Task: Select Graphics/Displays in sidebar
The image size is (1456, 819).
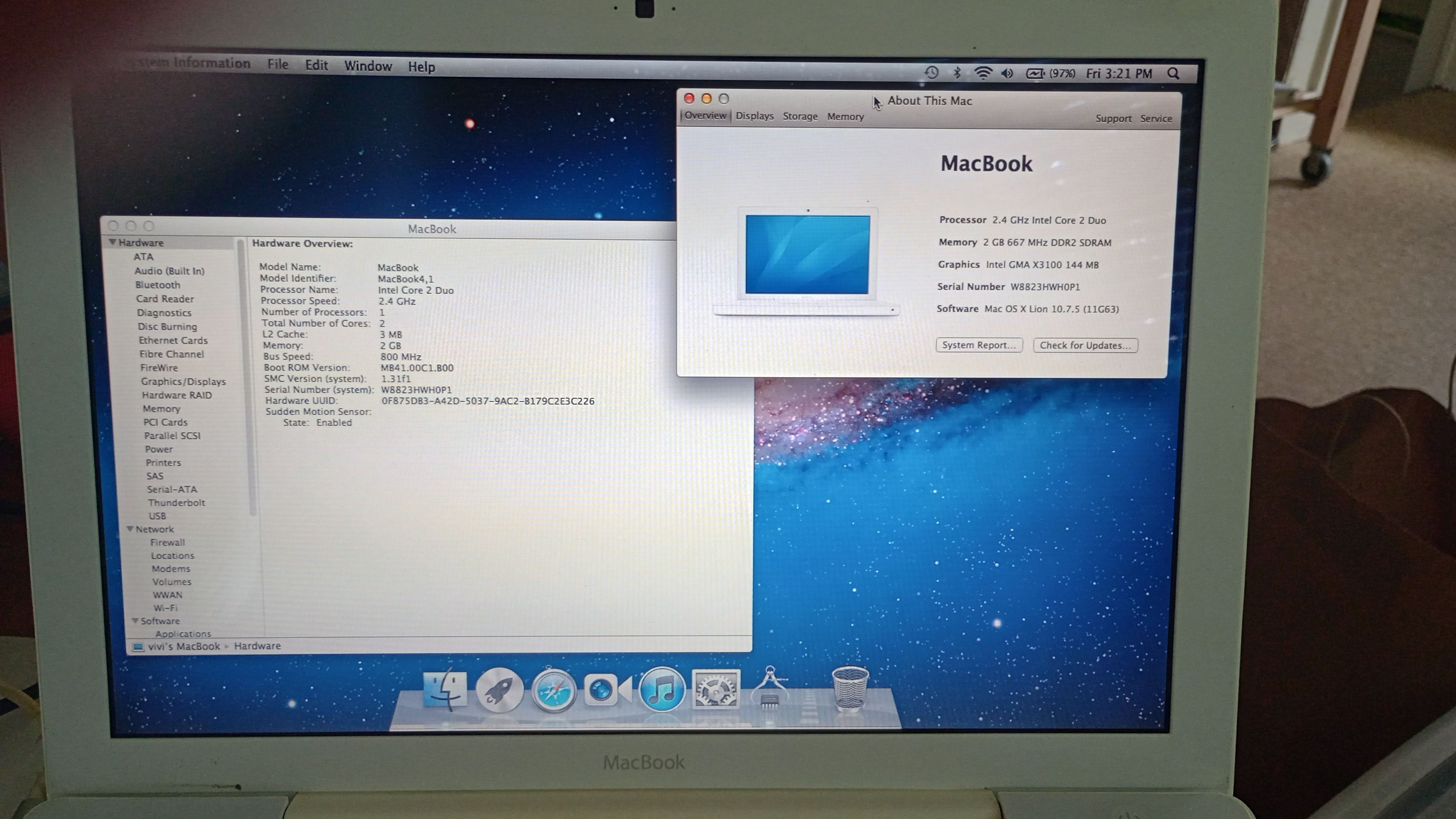Action: coord(183,381)
